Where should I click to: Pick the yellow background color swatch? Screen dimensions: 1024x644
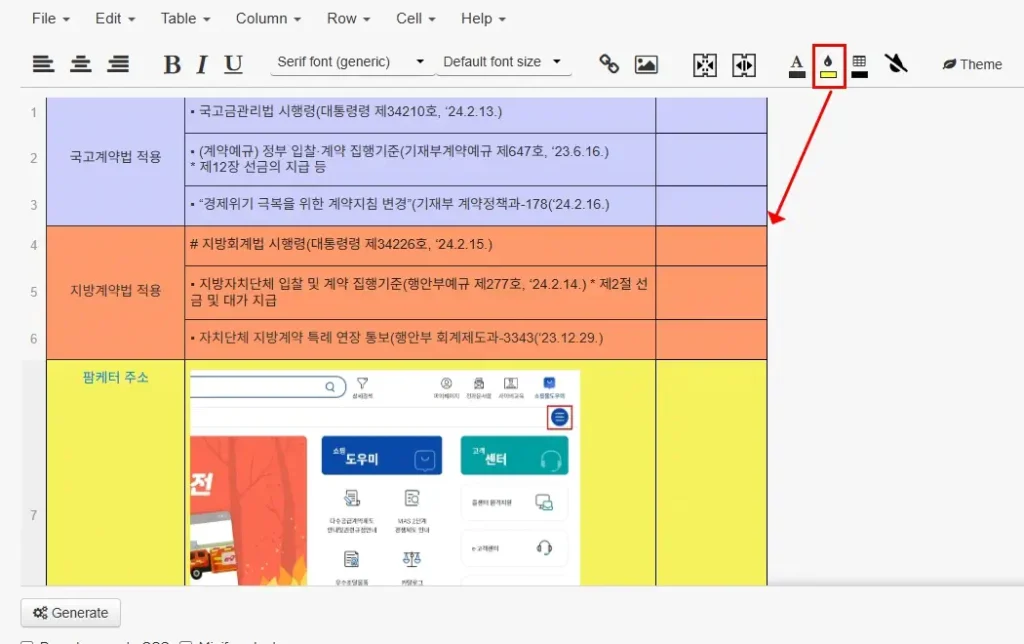pyautogui.click(x=829, y=66)
